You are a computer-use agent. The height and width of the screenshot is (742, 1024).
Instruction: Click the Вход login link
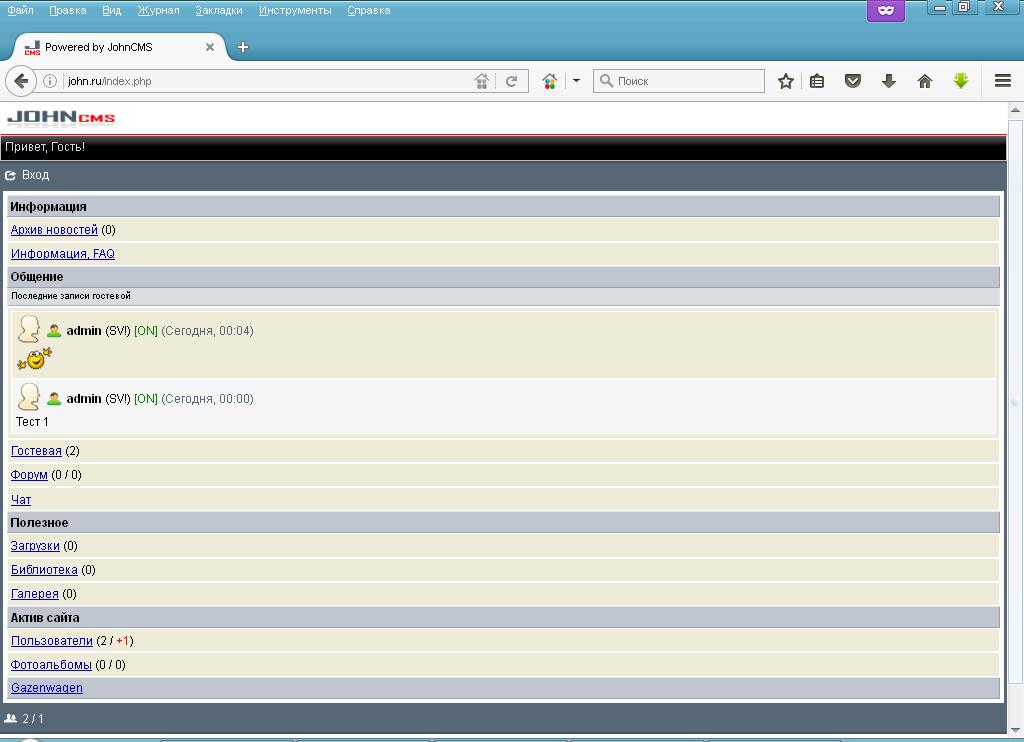click(x=35, y=175)
